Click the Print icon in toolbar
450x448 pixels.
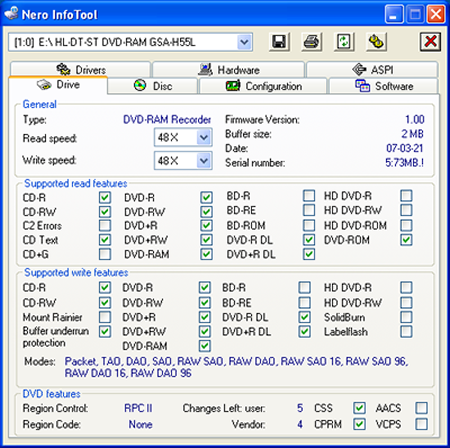point(311,42)
